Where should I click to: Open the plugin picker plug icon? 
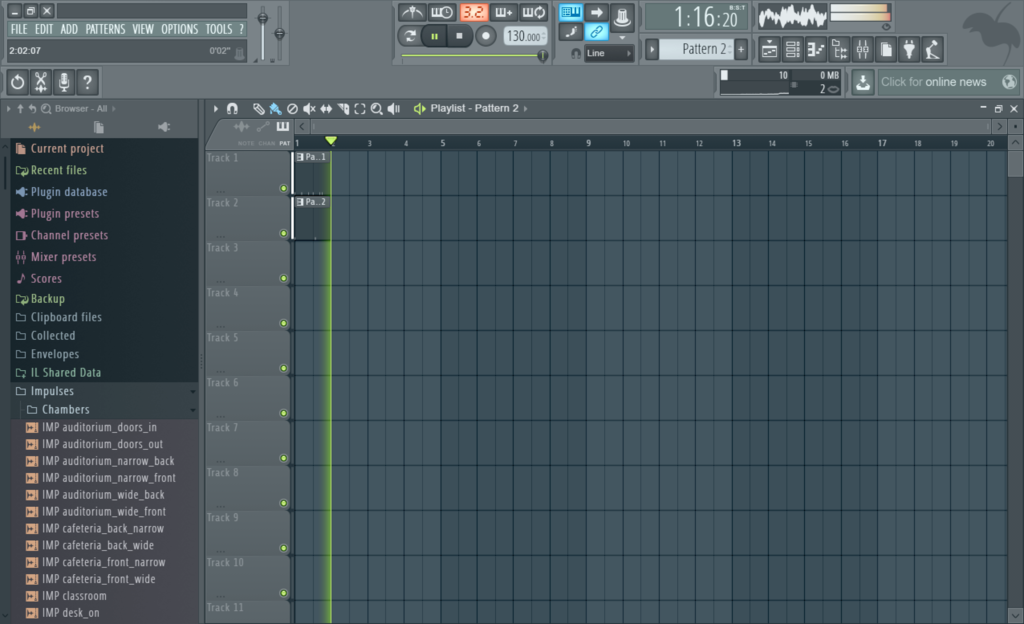click(909, 50)
